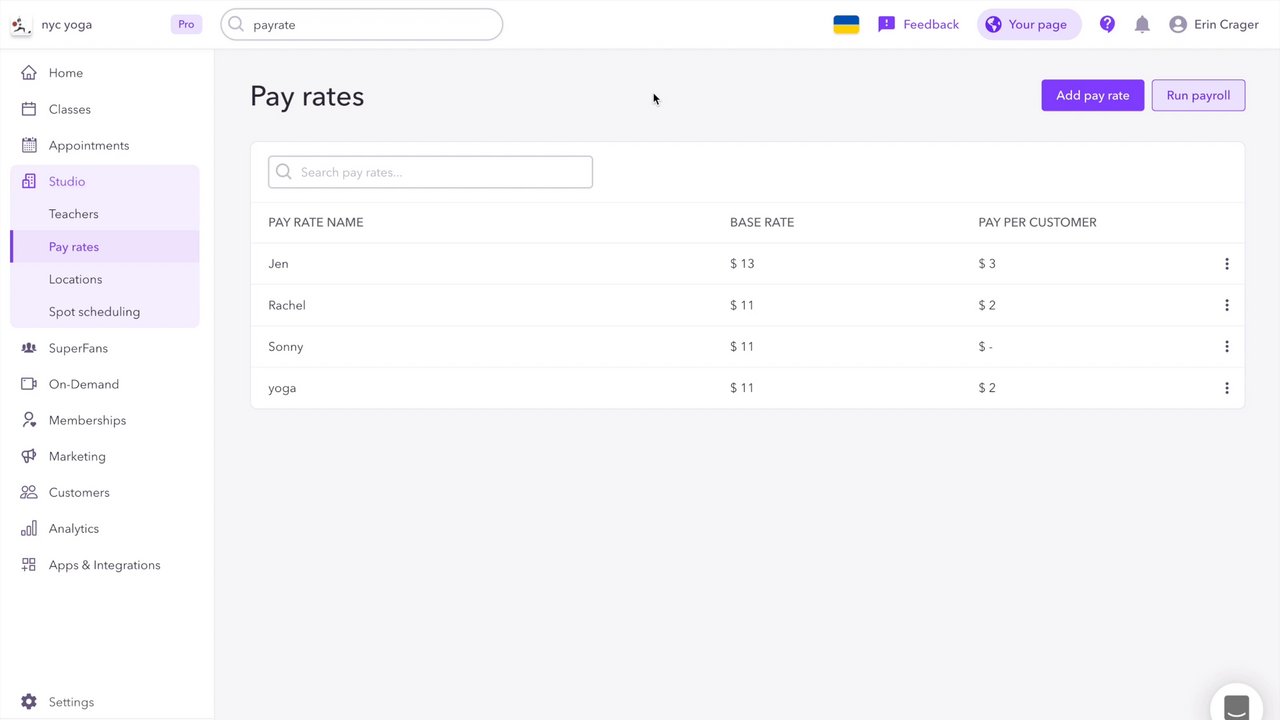
Task: Click the Add pay rate button
Action: 1092,96
